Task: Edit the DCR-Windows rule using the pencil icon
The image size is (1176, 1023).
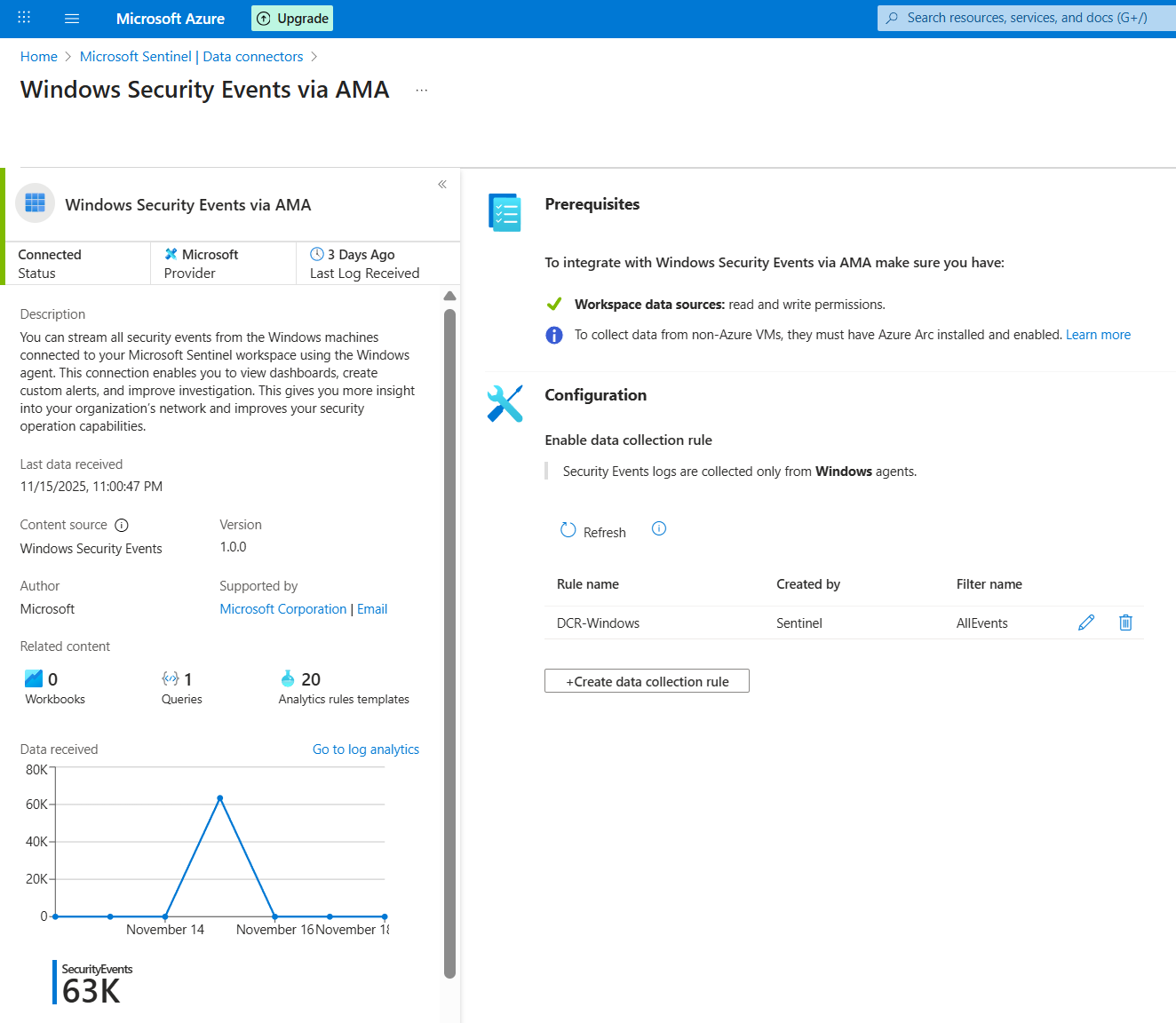Action: click(1085, 623)
